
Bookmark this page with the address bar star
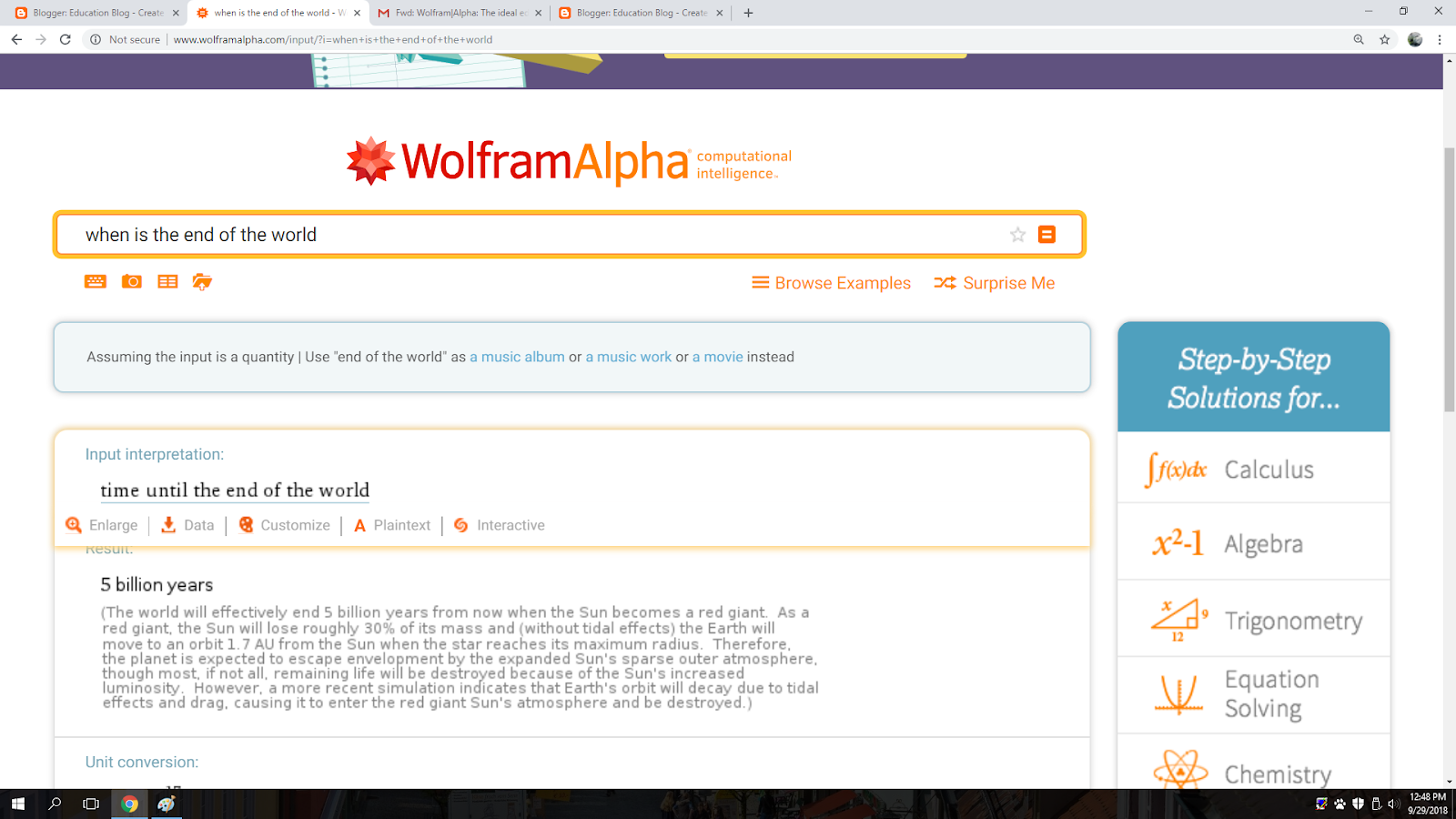[1385, 39]
